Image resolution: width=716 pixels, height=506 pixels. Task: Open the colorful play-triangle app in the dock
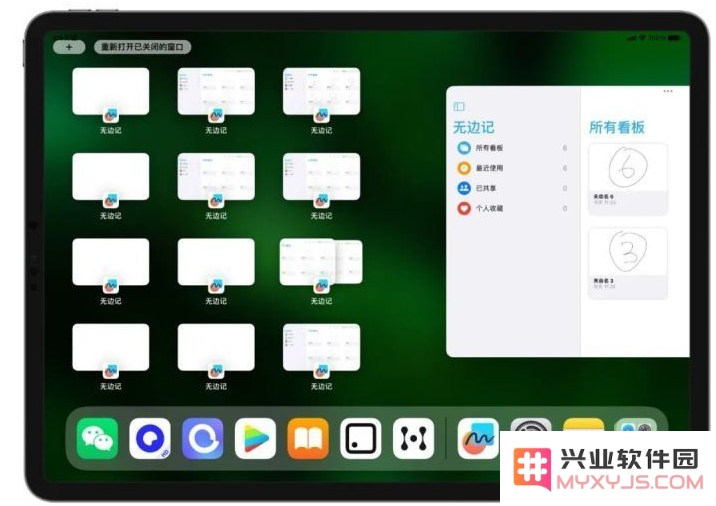(255, 438)
